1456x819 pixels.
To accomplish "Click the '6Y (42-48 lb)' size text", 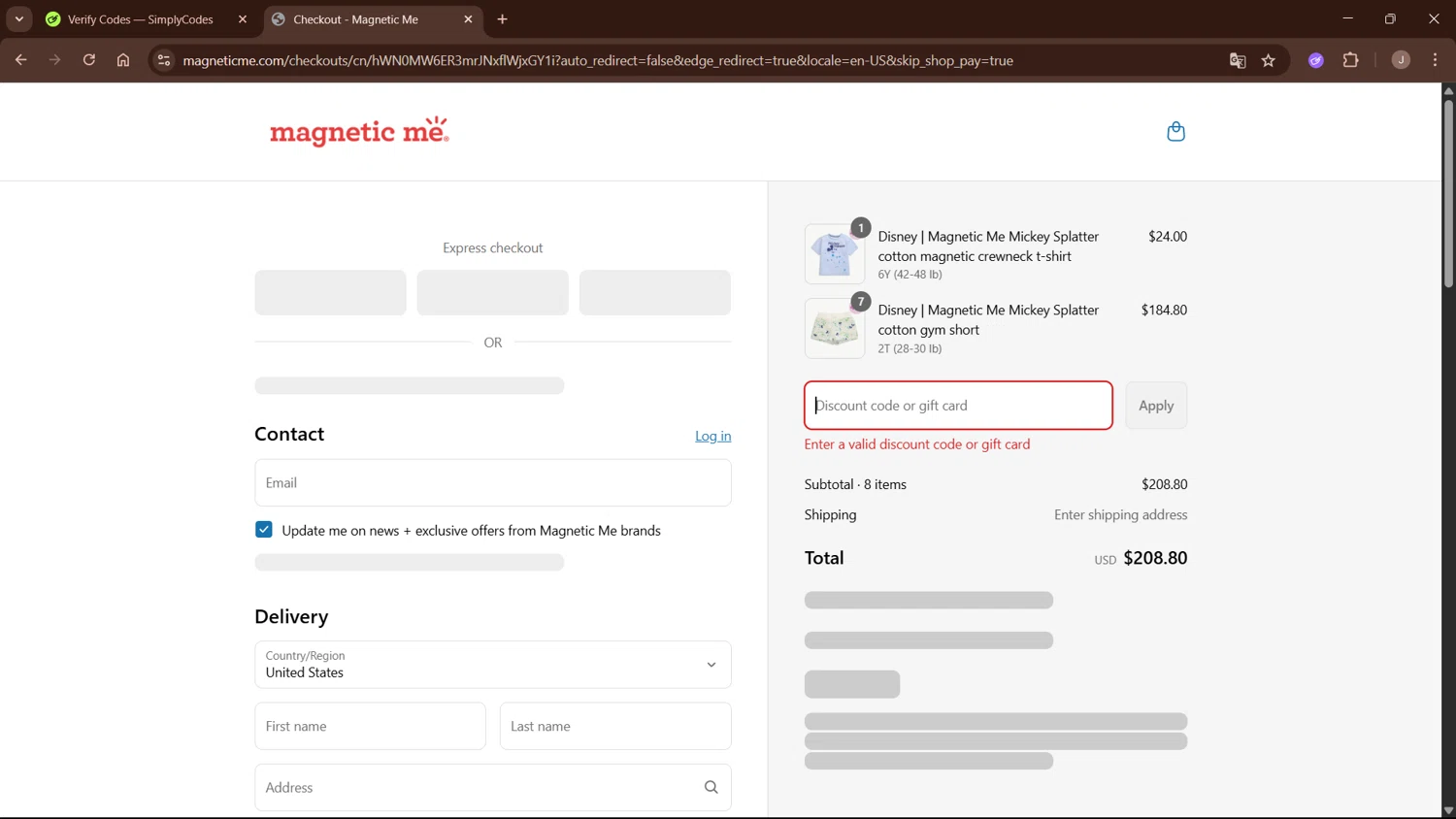I will pyautogui.click(x=910, y=275).
